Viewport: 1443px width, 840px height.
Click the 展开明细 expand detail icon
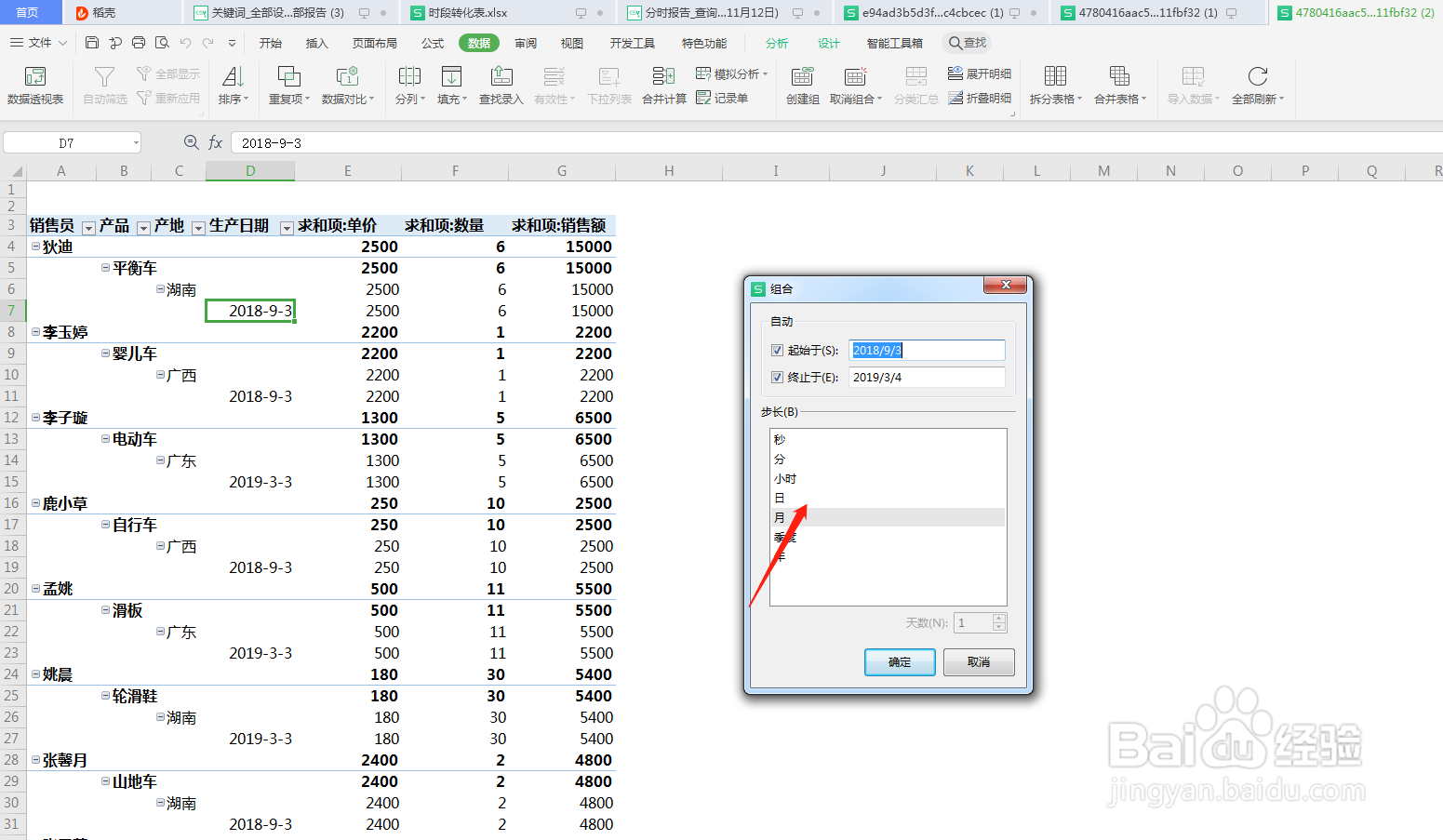[x=955, y=73]
